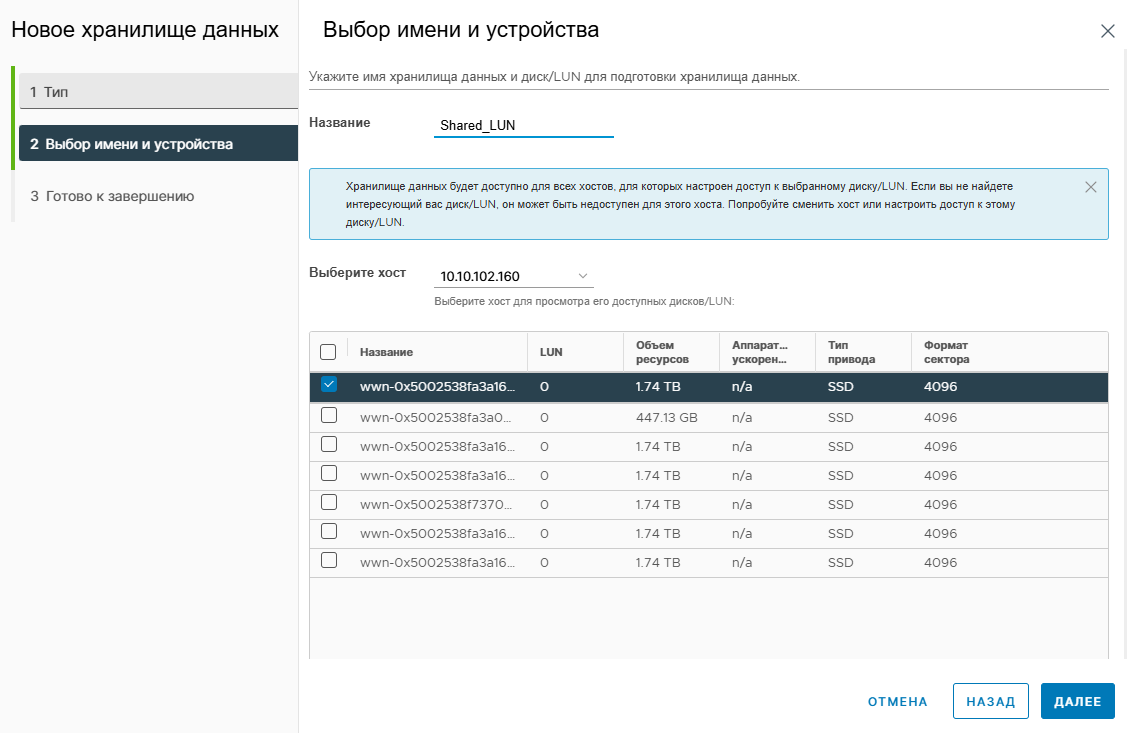
Task: Sort by the Тип привода column header
Action: (852, 352)
